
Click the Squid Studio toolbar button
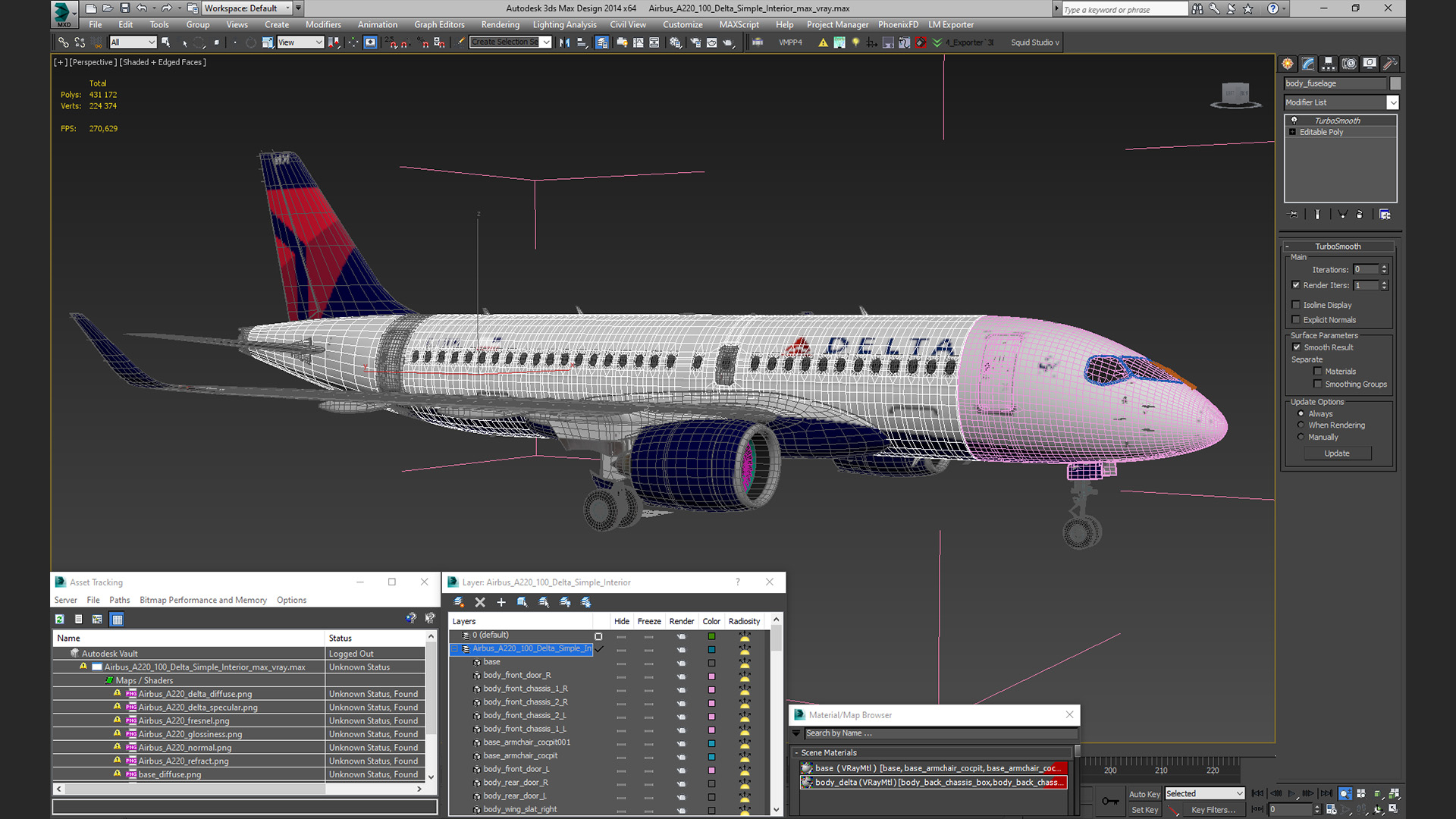point(1035,42)
